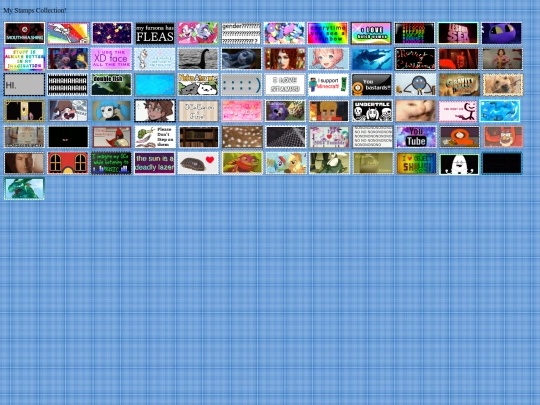Click the "STUFF IS ALWAYS BETTER IN MY IMAGINATION" stamp
The height and width of the screenshot is (405, 540).
24,59
